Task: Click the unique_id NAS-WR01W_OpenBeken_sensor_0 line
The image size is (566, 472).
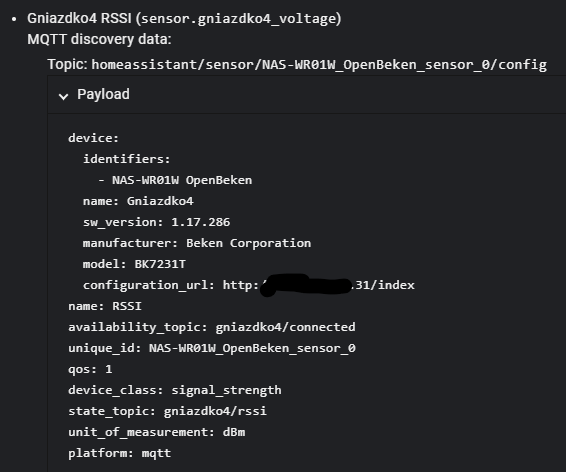Action: [x=212, y=348]
